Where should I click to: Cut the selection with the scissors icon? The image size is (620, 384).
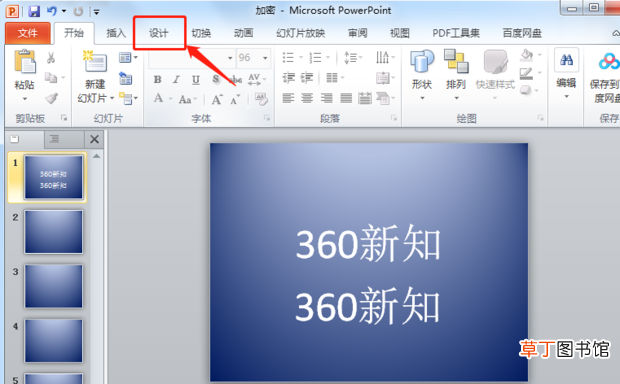pyautogui.click(x=51, y=58)
